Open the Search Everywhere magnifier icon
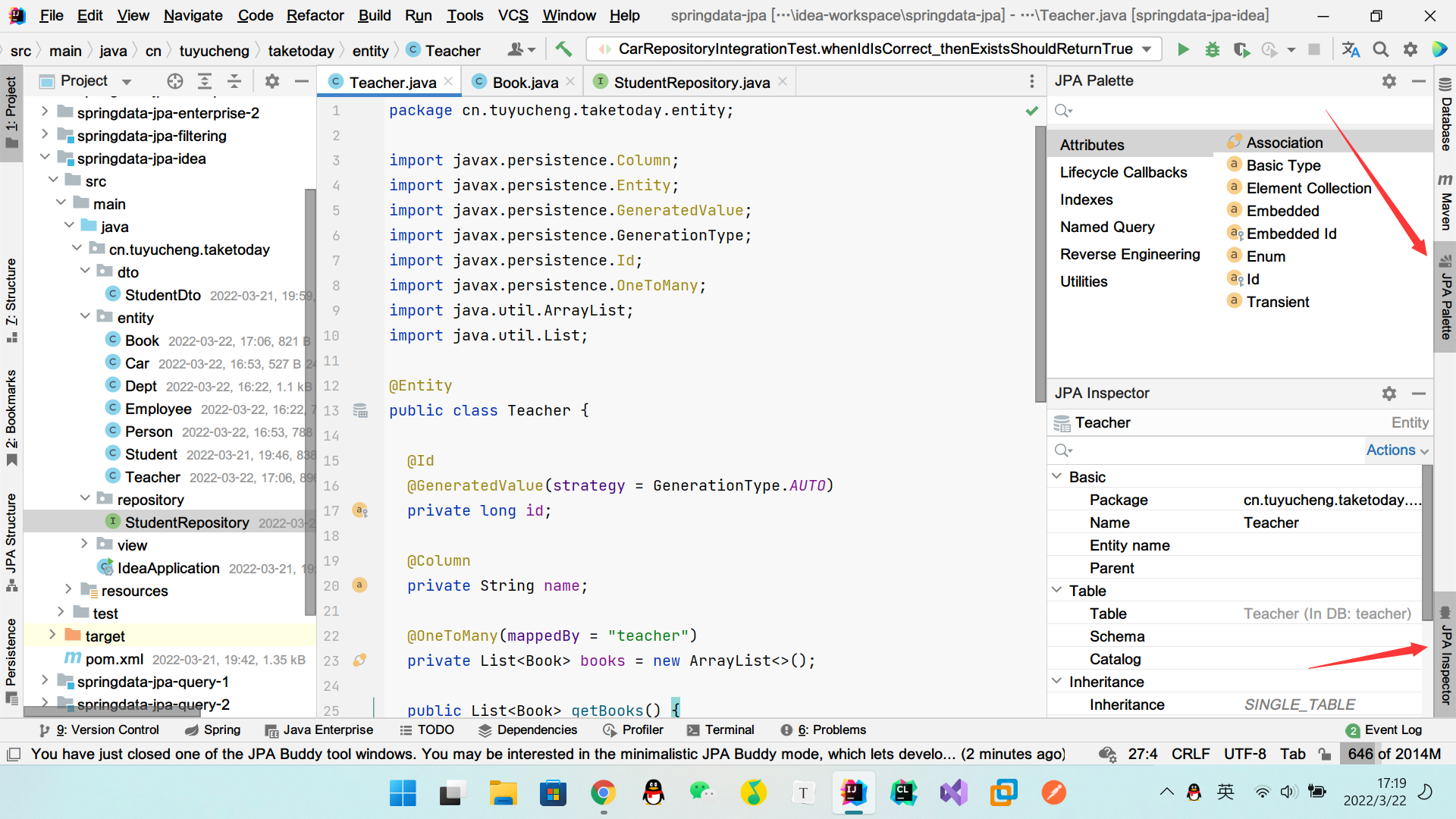 (x=1380, y=49)
